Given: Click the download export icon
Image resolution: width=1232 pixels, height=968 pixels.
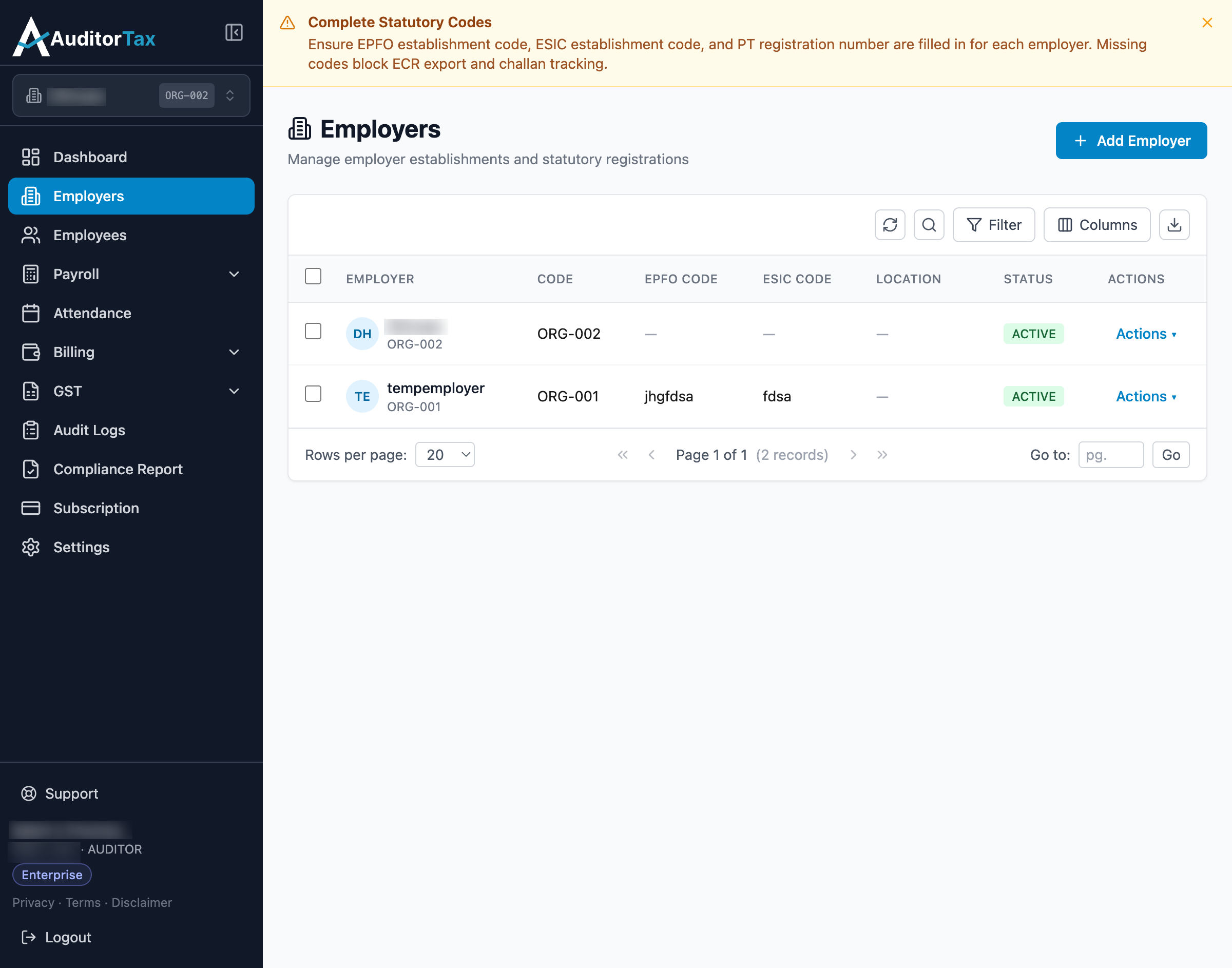Looking at the screenshot, I should (1174, 225).
